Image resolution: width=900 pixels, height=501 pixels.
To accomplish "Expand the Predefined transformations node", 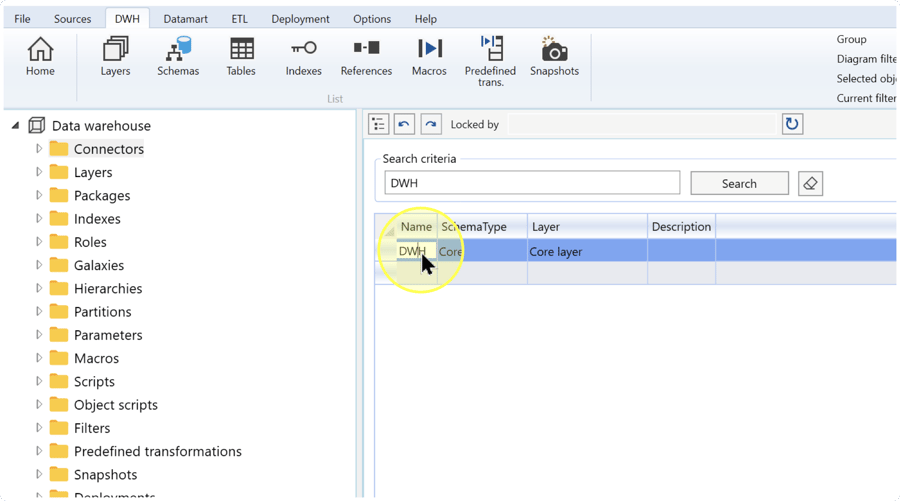I will [x=38, y=451].
